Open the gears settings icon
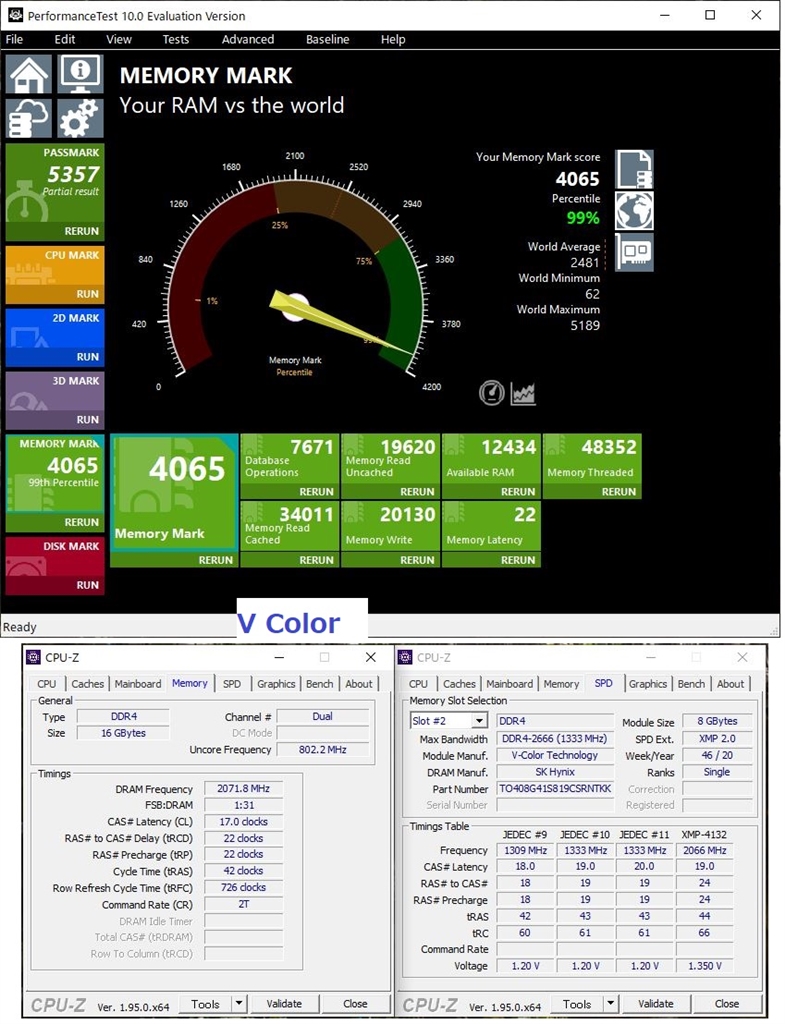The height and width of the screenshot is (1024, 785). point(80,118)
